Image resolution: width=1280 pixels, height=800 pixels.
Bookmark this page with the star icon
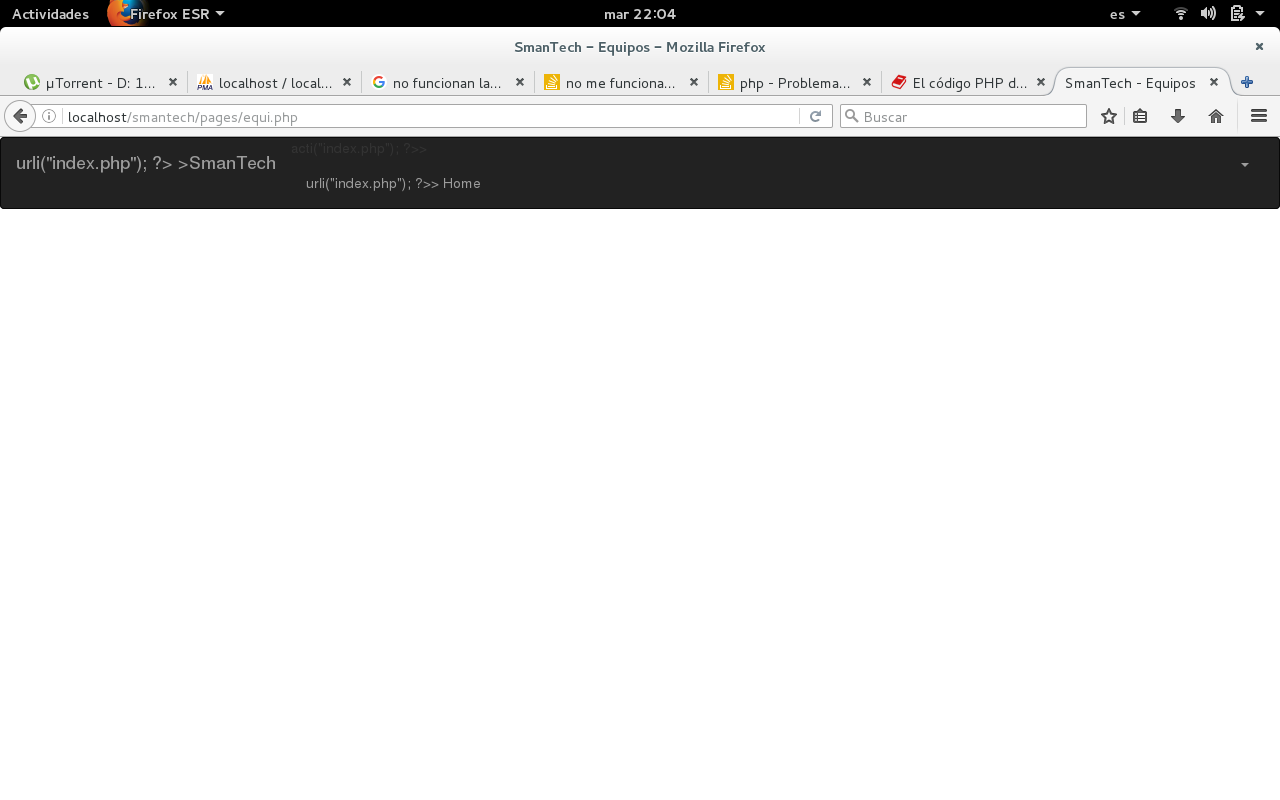click(x=1108, y=116)
